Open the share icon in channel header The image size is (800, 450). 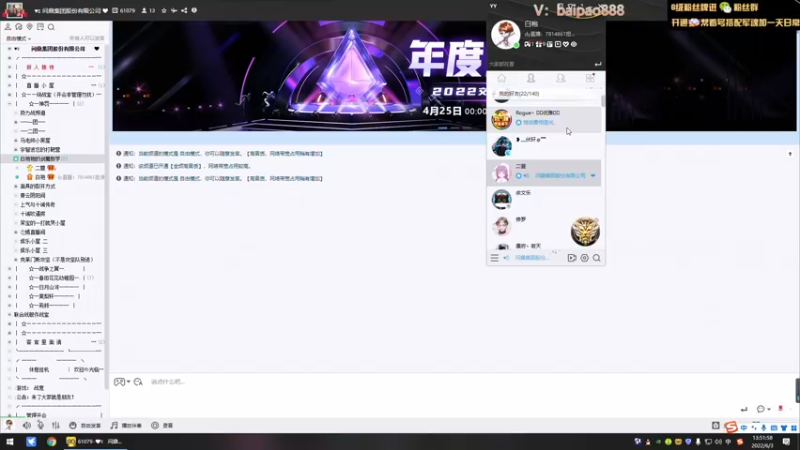[x=184, y=10]
